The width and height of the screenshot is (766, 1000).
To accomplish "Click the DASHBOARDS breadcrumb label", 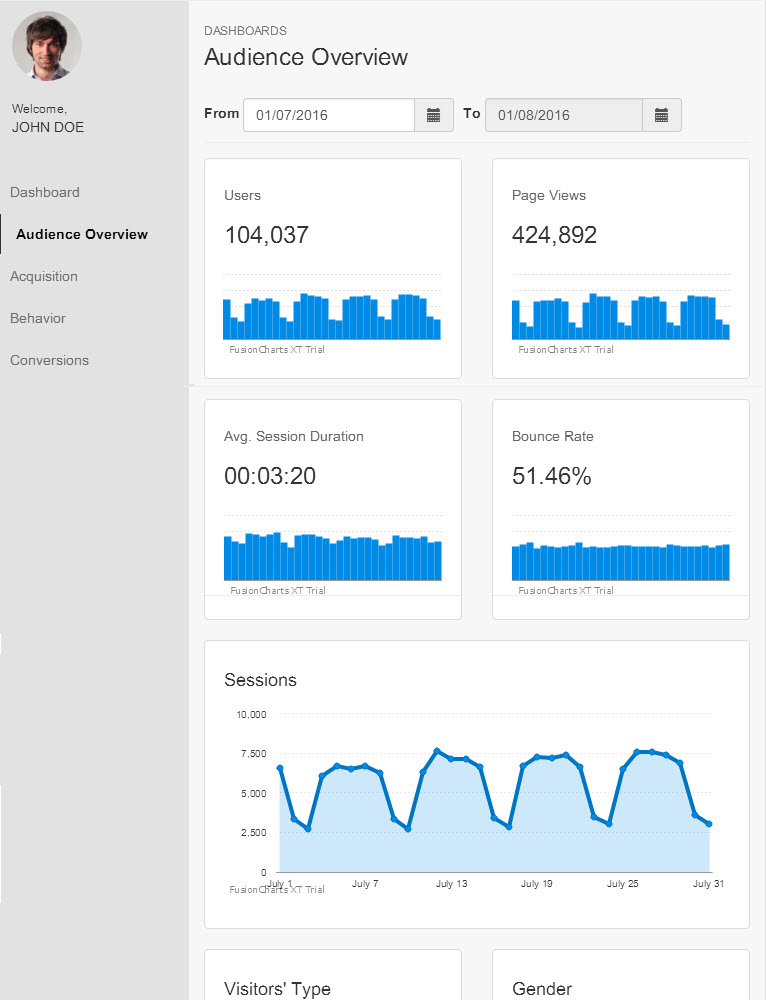I will tap(245, 31).
